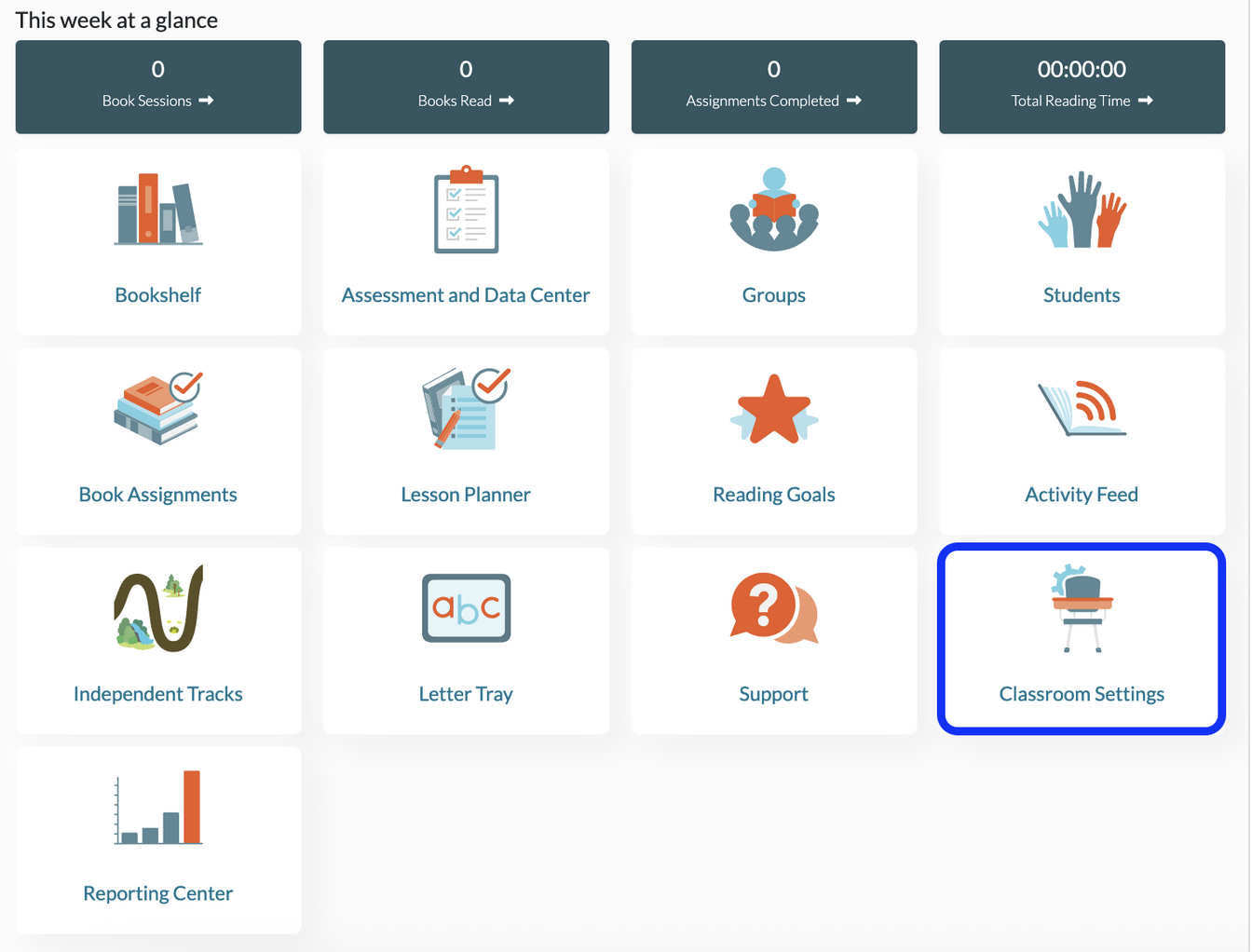
Task: Open the Letter Tray label
Action: coord(466,694)
